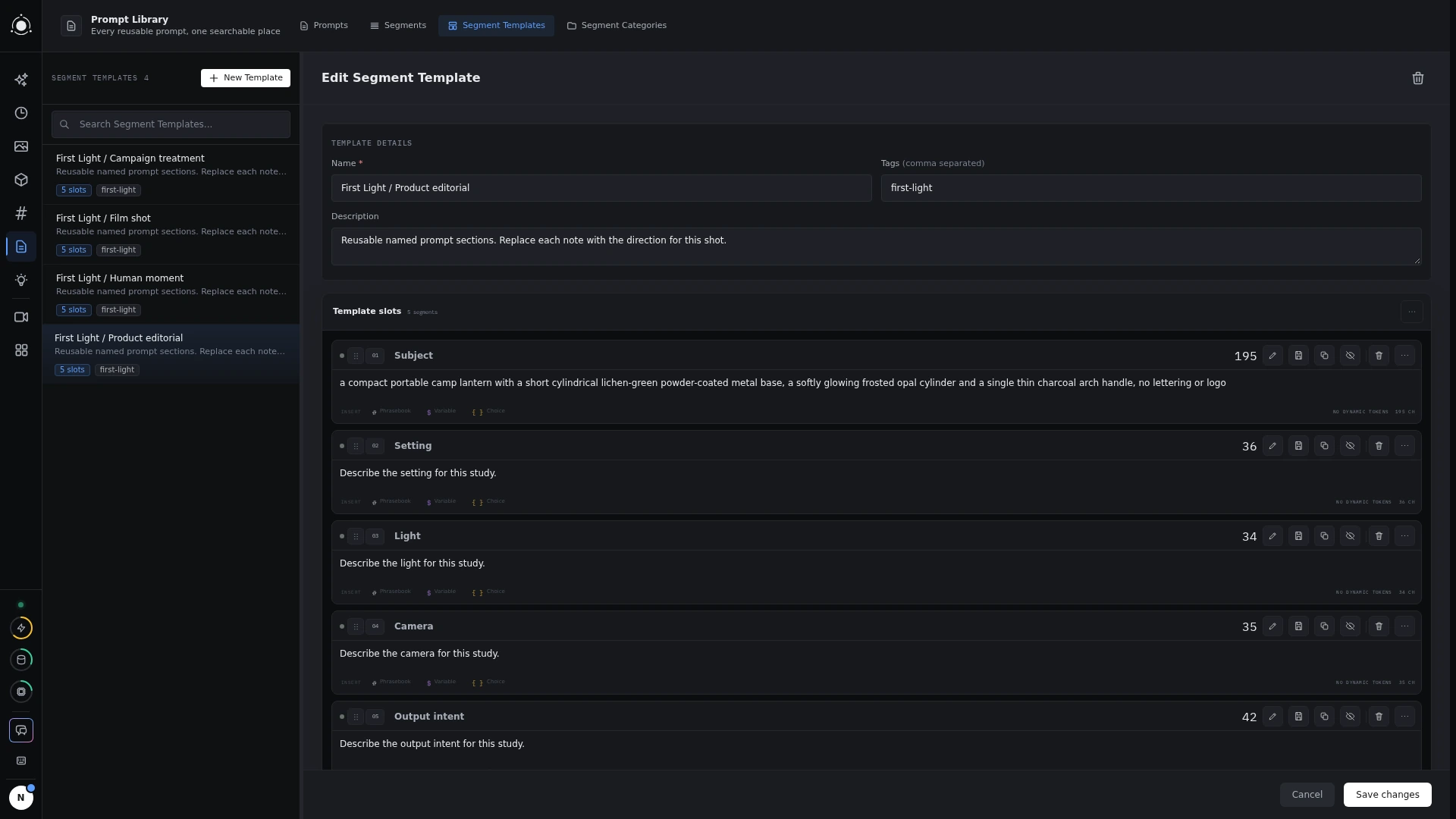This screenshot has width=1456, height=819.
Task: Open the history clock icon in sidebar
Action: pos(21,113)
